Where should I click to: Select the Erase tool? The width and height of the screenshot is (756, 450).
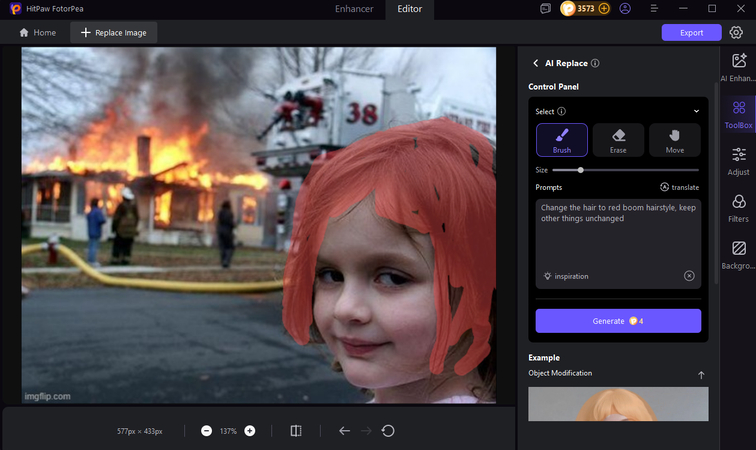[x=617, y=140]
